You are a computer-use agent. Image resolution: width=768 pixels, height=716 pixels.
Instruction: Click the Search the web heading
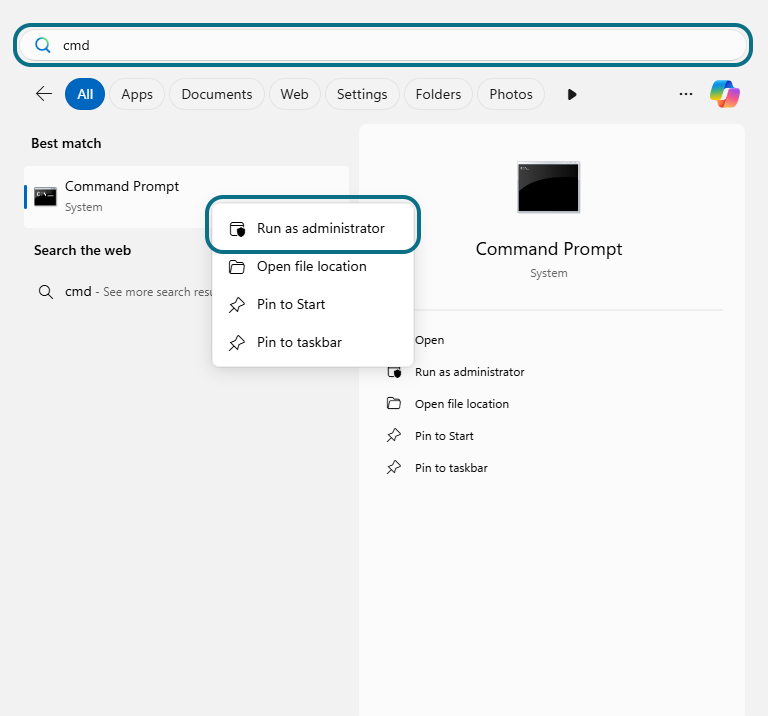[x=82, y=250]
